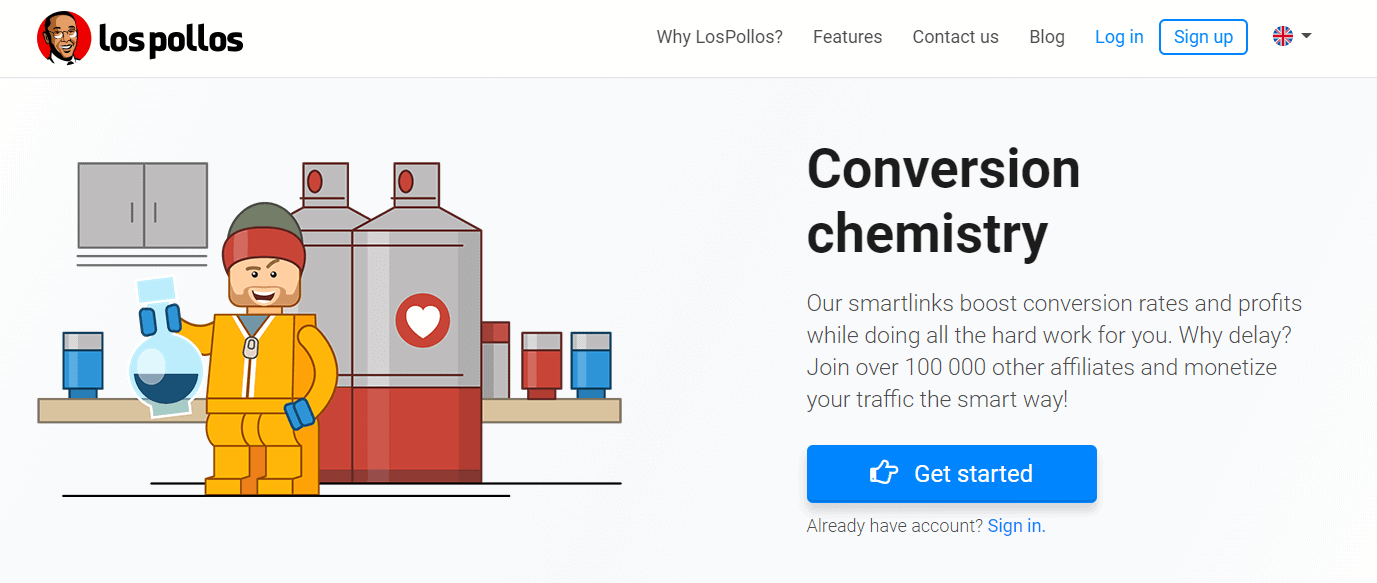Click the Sign up button

(x=1203, y=37)
